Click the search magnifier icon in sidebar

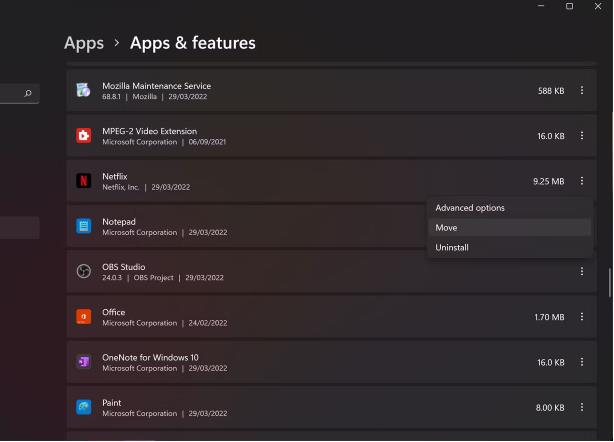pyautogui.click(x=28, y=93)
